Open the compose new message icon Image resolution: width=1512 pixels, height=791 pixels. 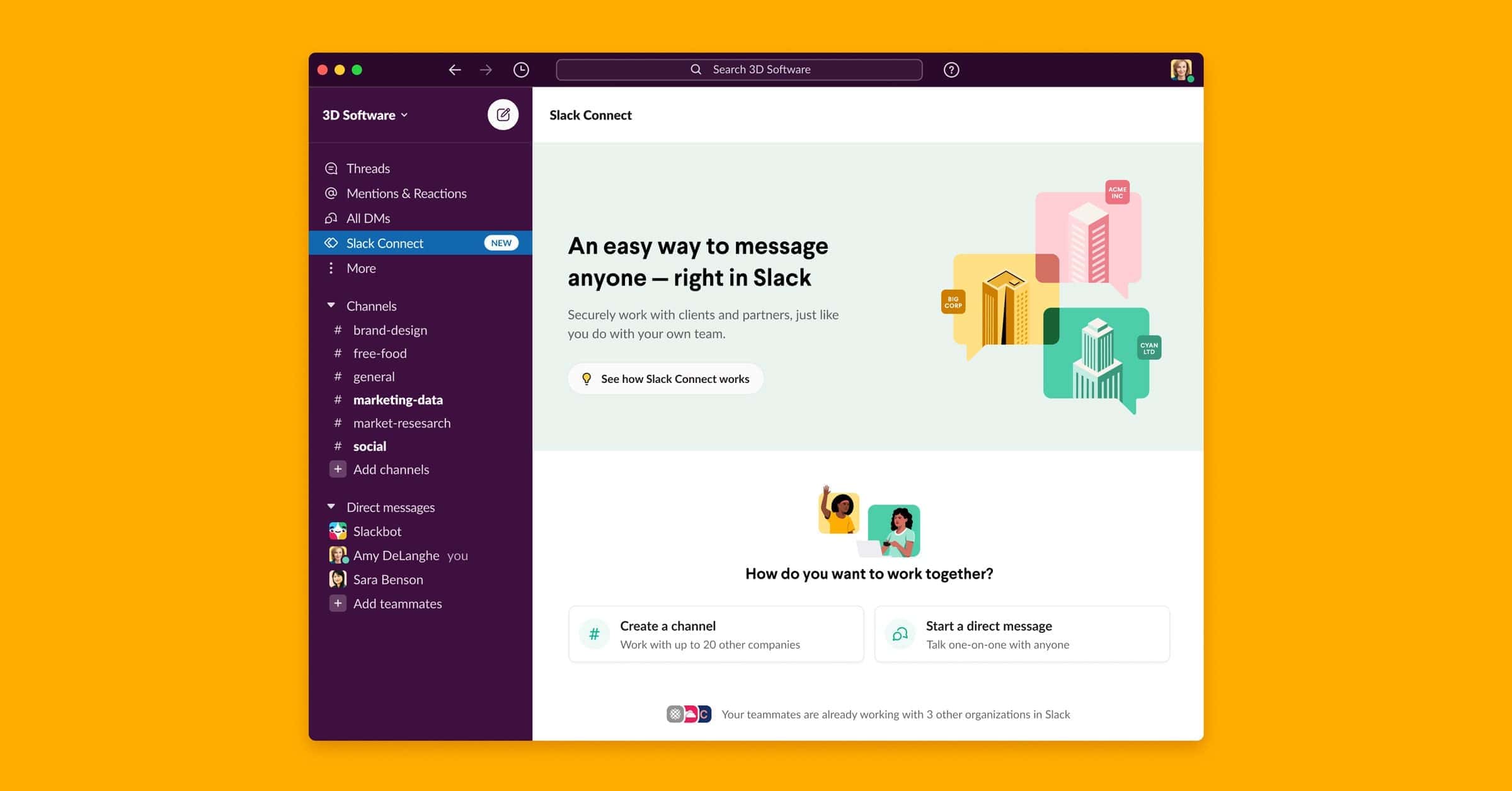(502, 114)
